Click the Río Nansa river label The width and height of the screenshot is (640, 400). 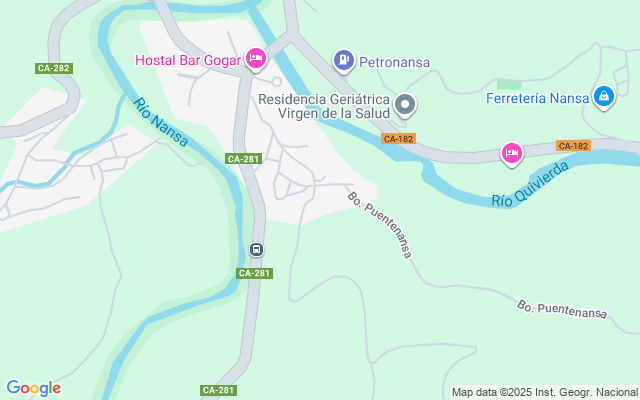pyautogui.click(x=161, y=122)
